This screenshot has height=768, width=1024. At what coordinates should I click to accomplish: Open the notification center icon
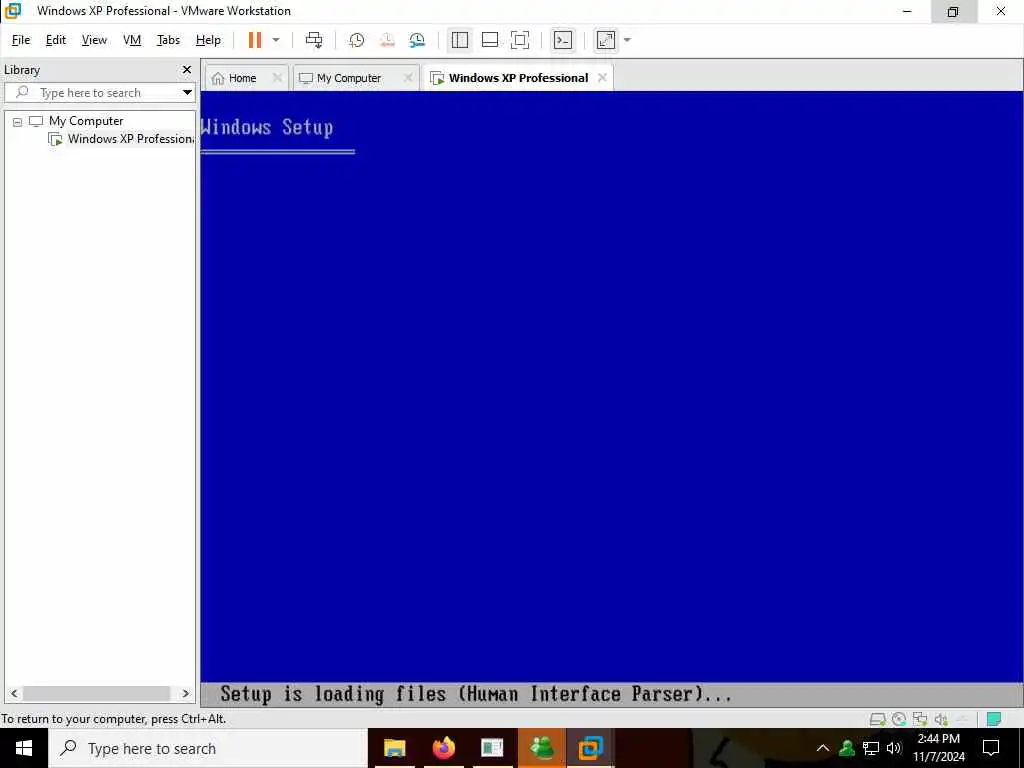tap(991, 748)
